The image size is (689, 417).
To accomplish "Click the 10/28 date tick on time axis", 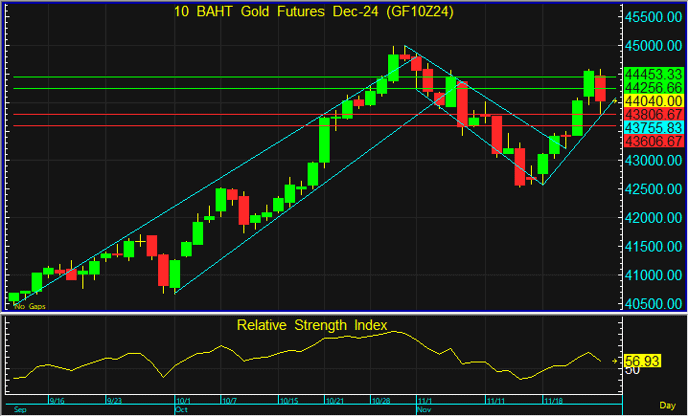I will tap(381, 400).
